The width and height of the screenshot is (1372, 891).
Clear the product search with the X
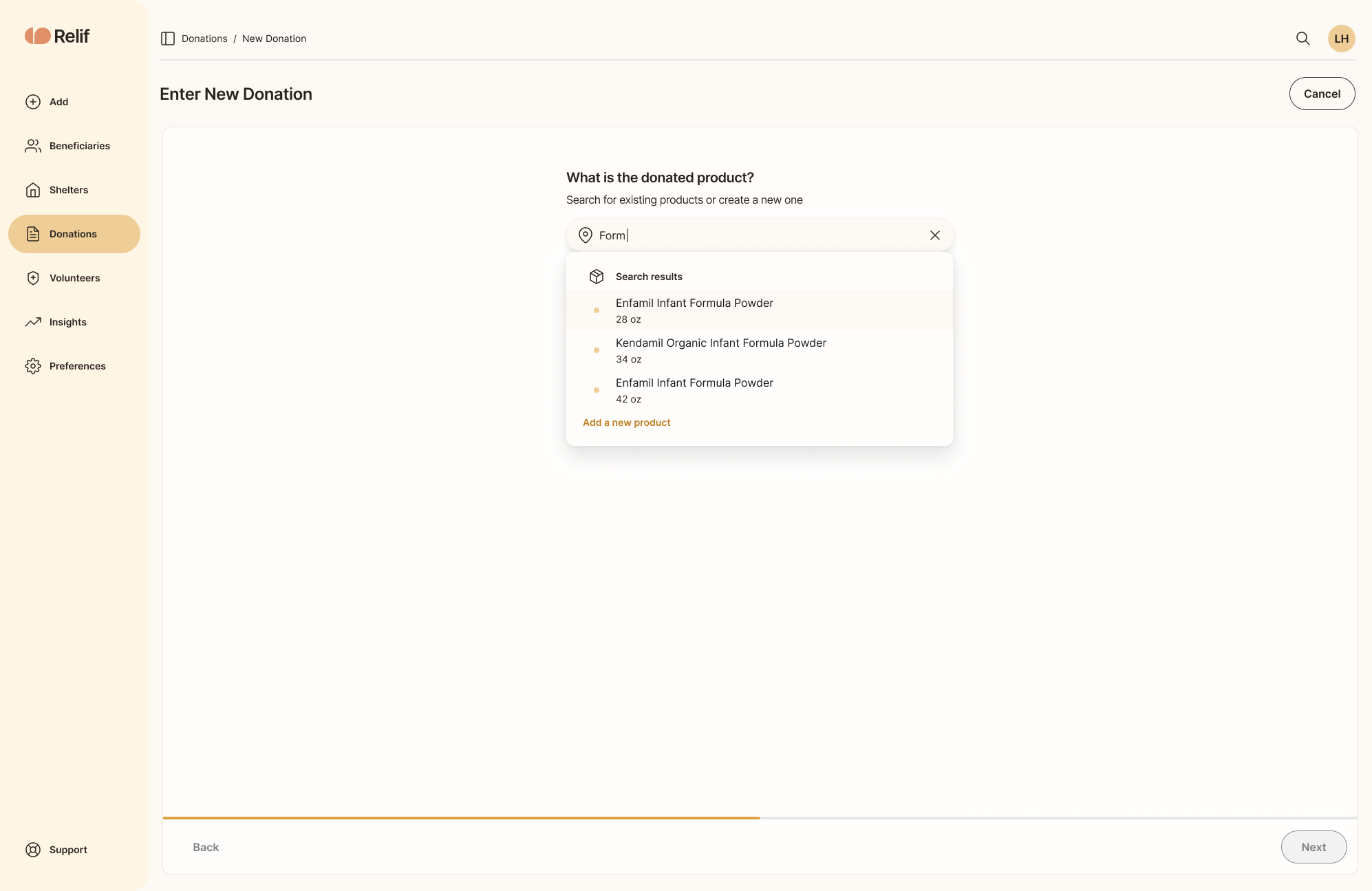935,235
